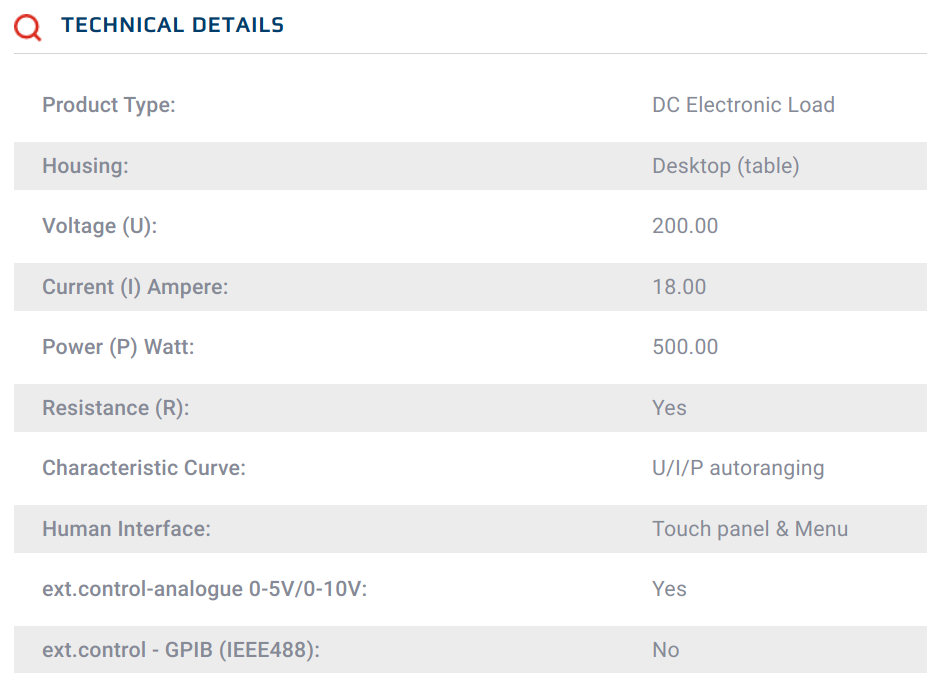Select the ext.control-analogue 0-5V/0-10V label
The image size is (927, 673).
pos(204,589)
